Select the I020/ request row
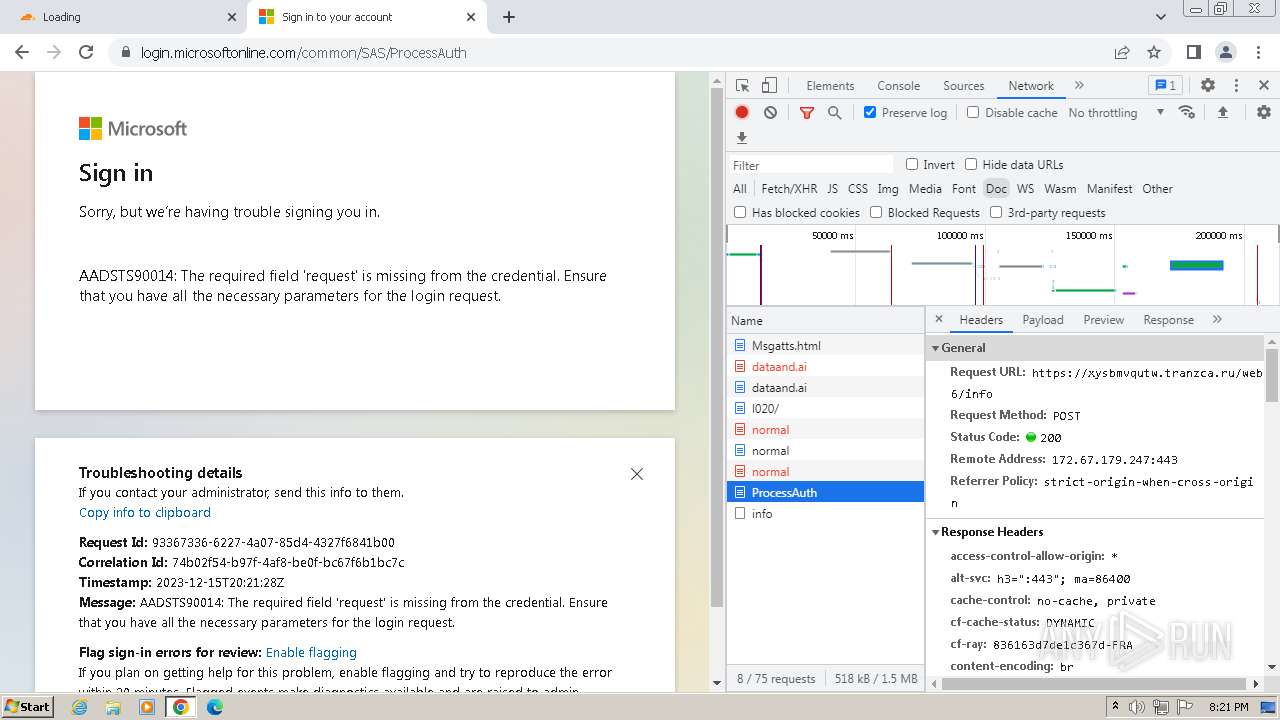Viewport: 1280px width, 720px height. pos(825,409)
